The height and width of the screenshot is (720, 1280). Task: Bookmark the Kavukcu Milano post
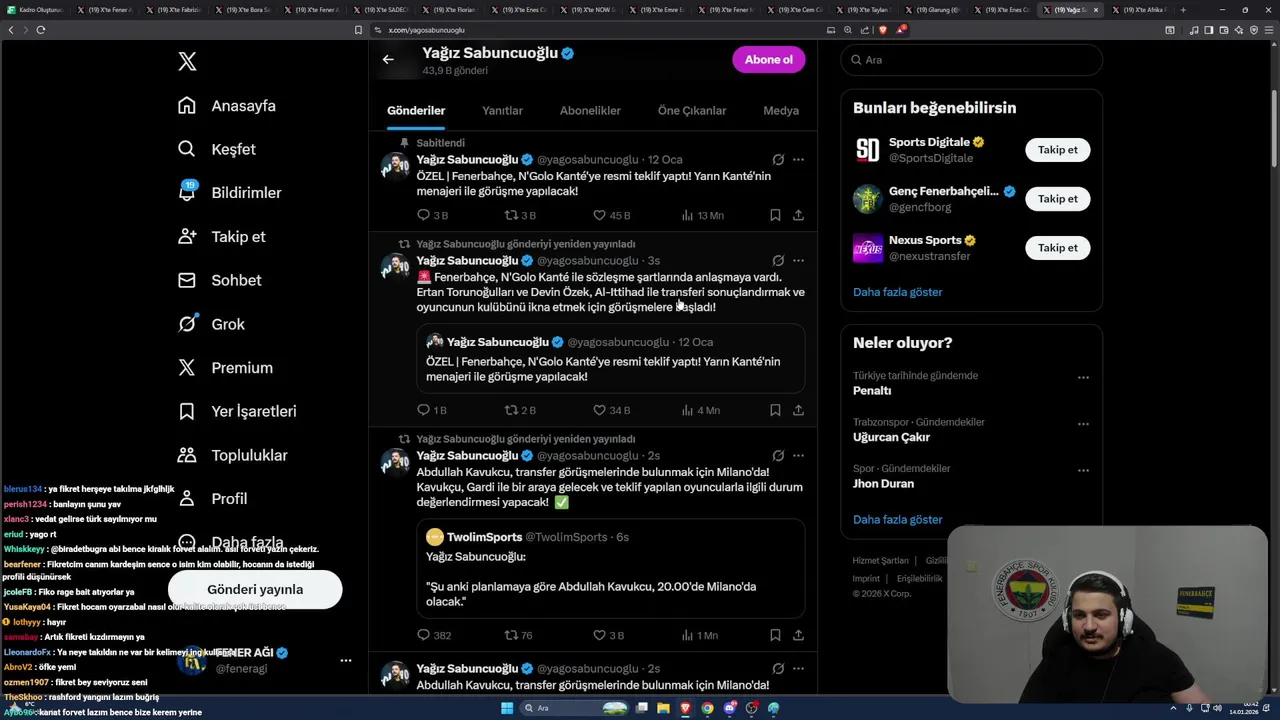[775, 635]
